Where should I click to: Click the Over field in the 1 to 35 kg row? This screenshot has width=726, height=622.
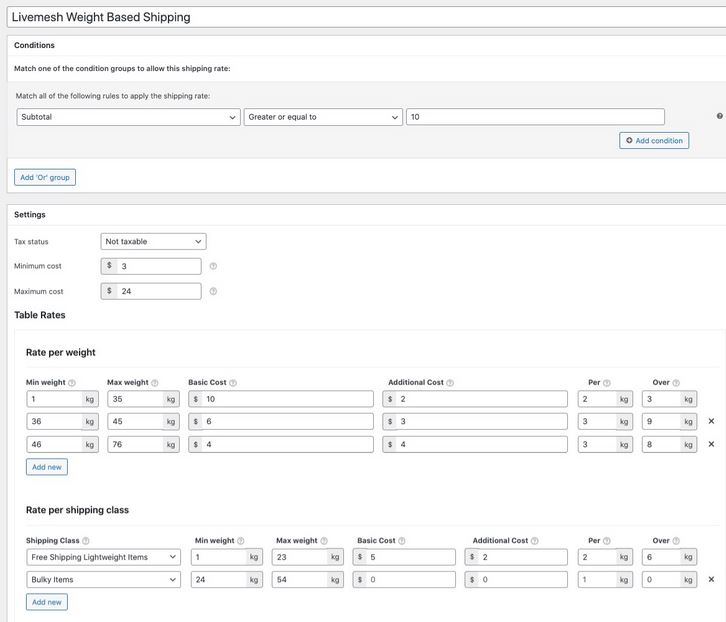(670, 399)
